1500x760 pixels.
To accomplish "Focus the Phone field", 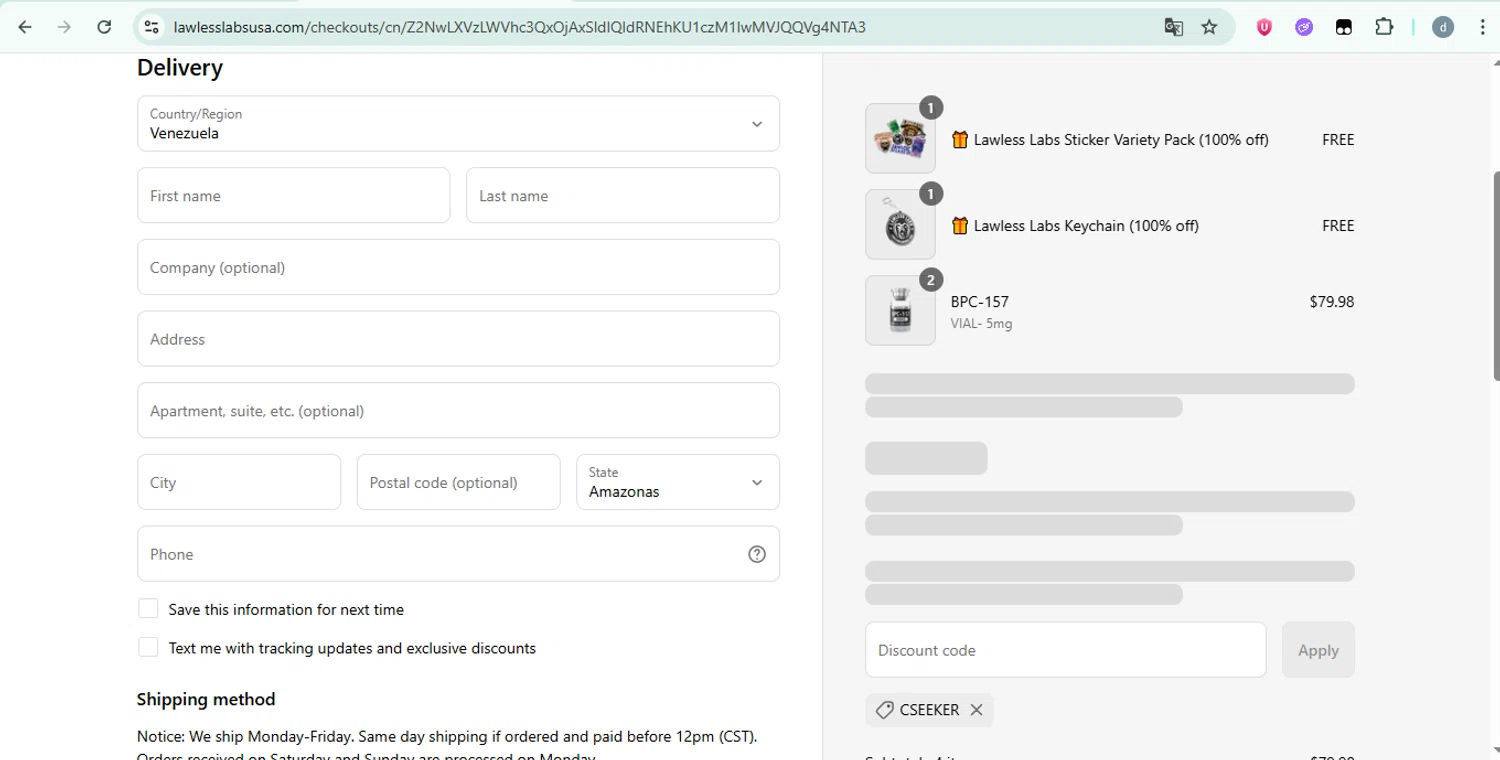I will [x=458, y=554].
